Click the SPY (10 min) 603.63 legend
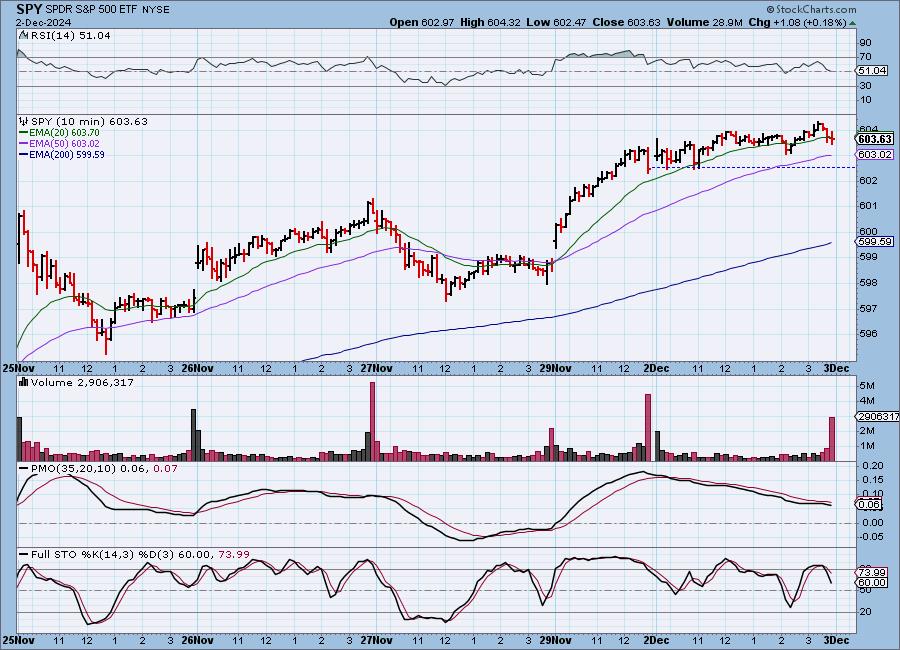 pyautogui.click(x=89, y=121)
